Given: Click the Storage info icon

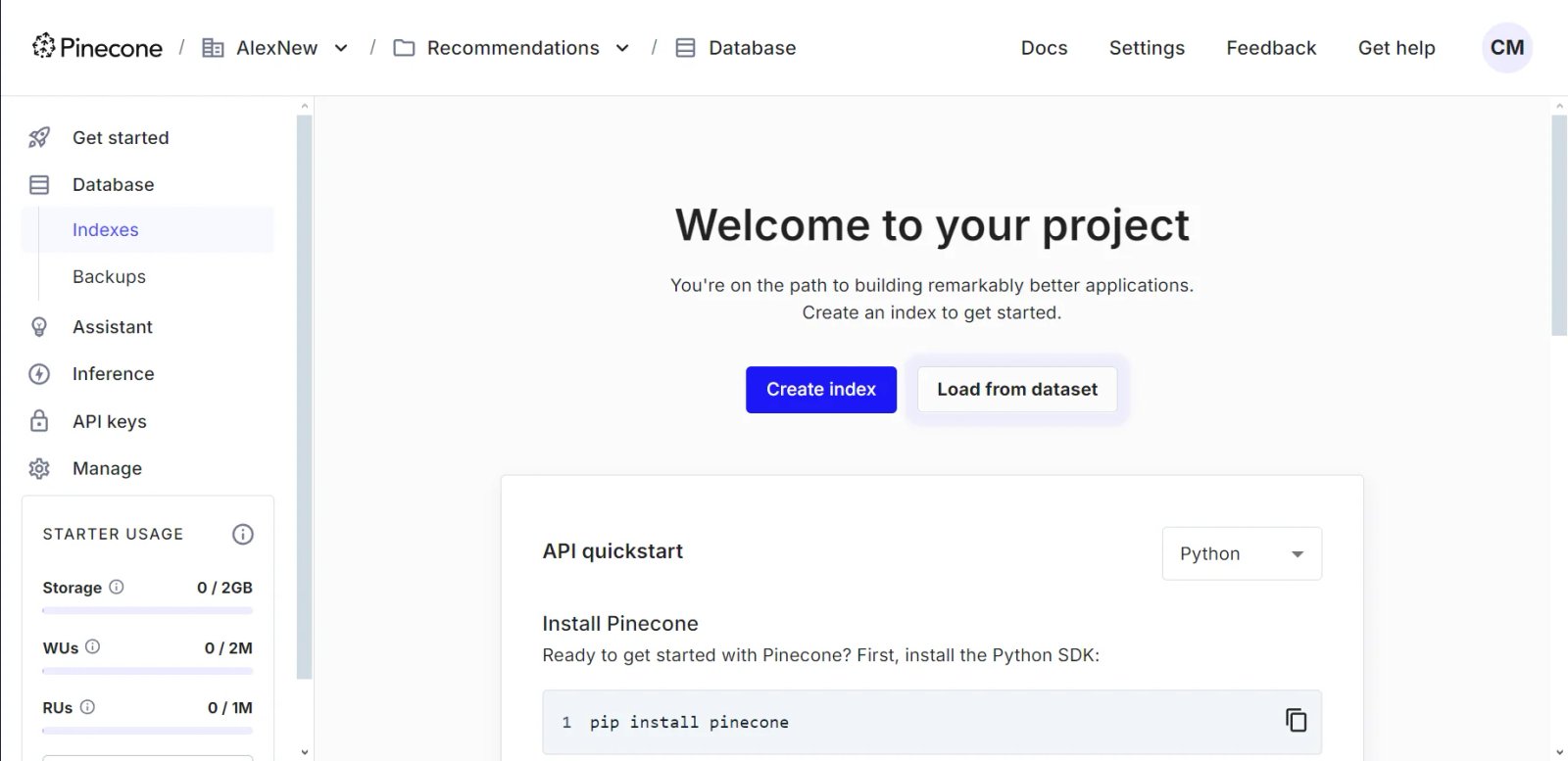Looking at the screenshot, I should click(x=117, y=587).
